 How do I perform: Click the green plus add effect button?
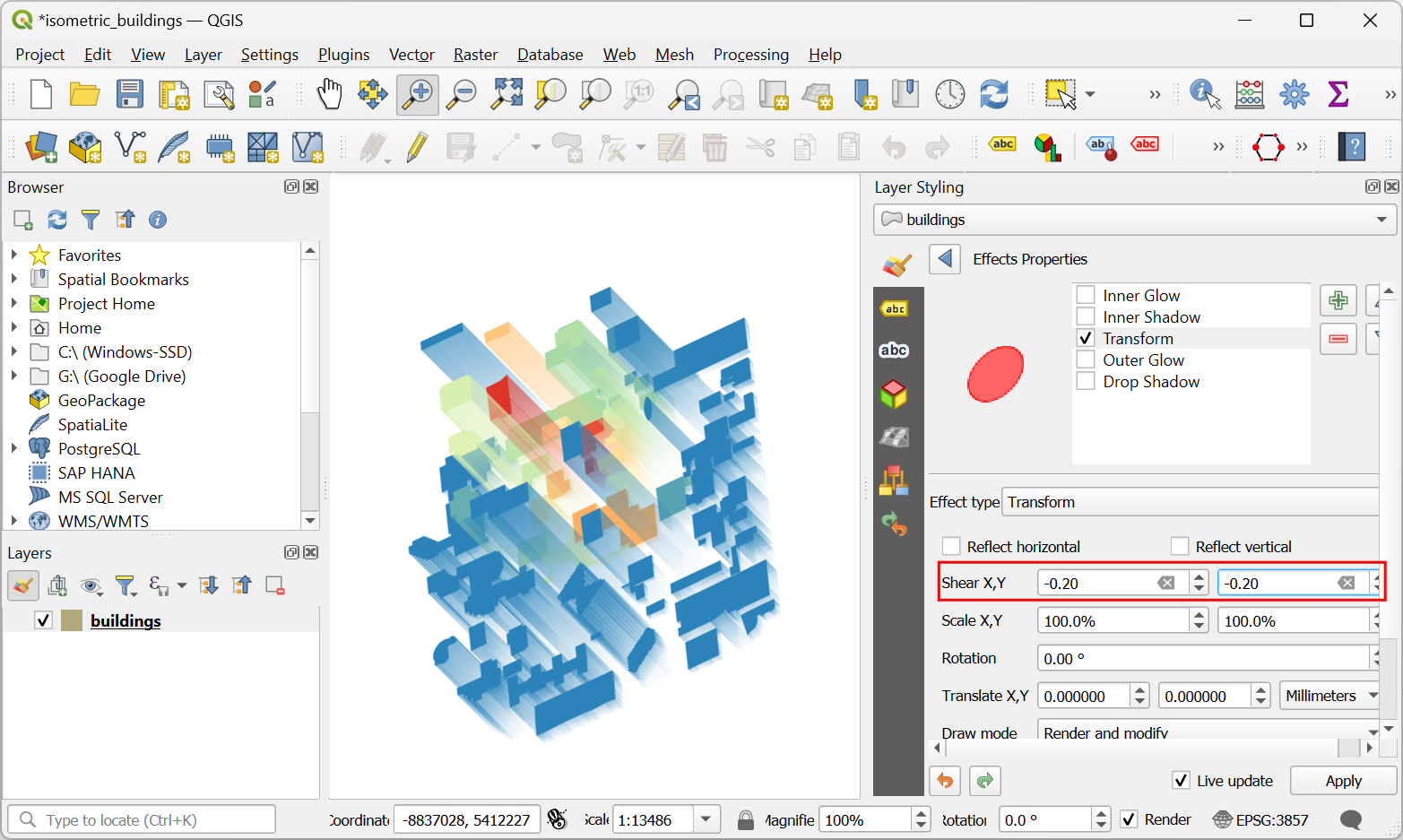1338,300
